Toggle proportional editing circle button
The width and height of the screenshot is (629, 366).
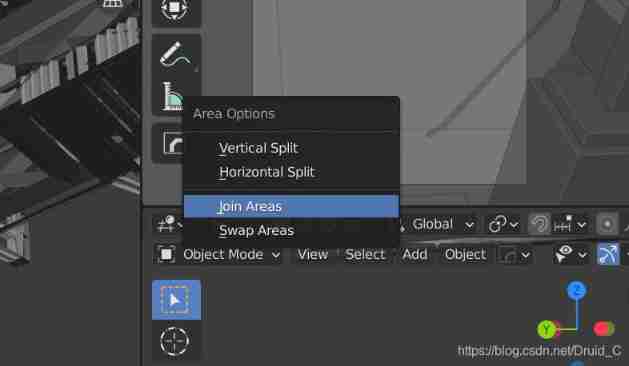pyautogui.click(x=607, y=224)
